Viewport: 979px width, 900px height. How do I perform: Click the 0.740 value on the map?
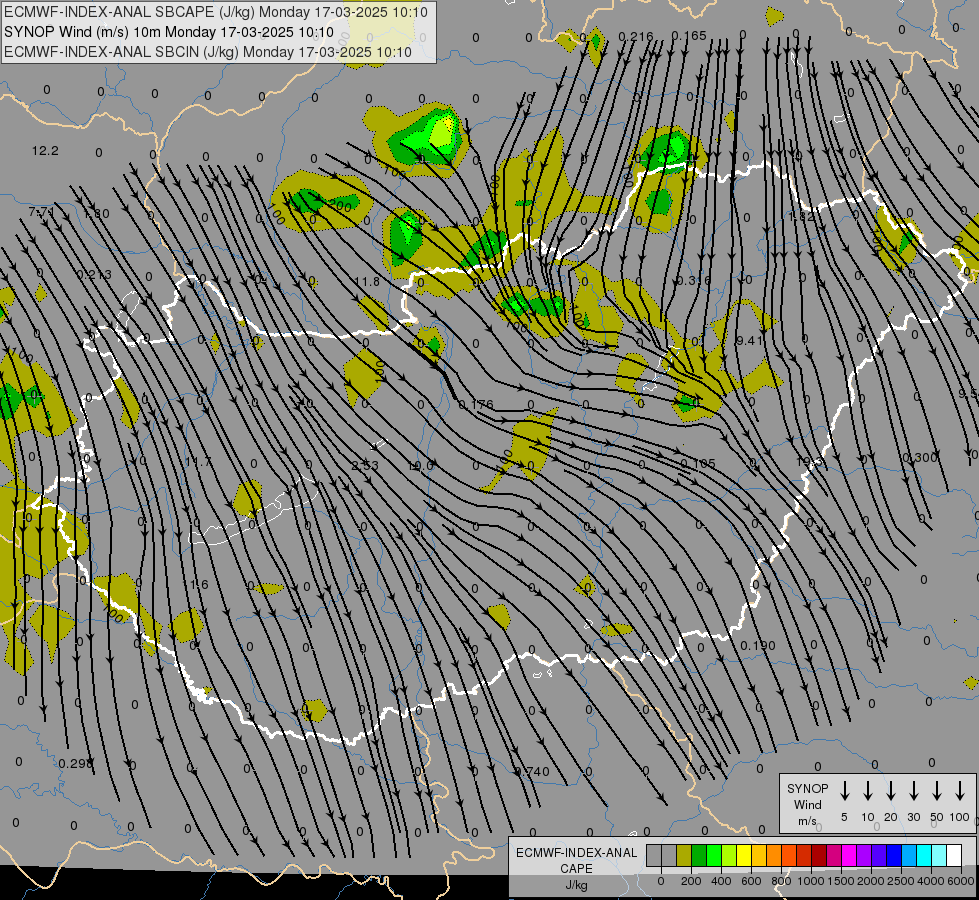click(x=532, y=771)
